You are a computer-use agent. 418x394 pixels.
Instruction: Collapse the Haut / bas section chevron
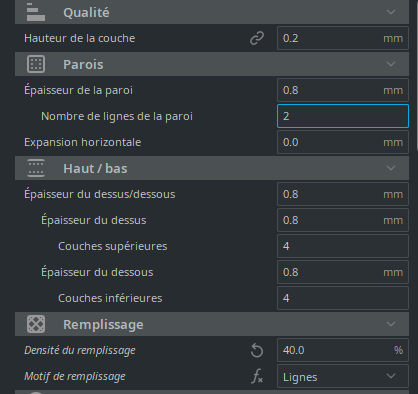391,168
